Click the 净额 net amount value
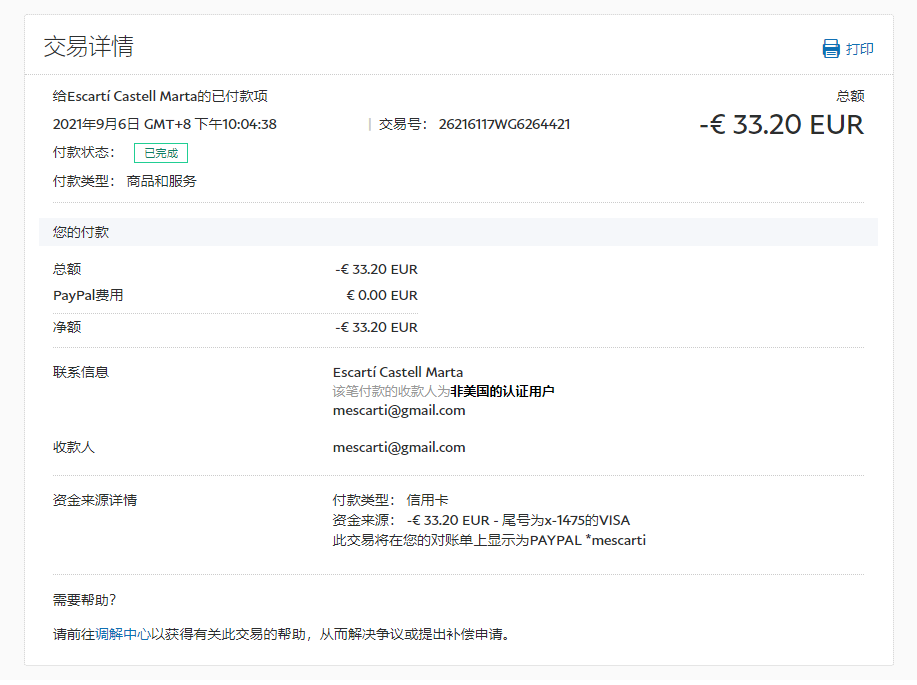Screen dimensions: 917x685 [x=376, y=327]
